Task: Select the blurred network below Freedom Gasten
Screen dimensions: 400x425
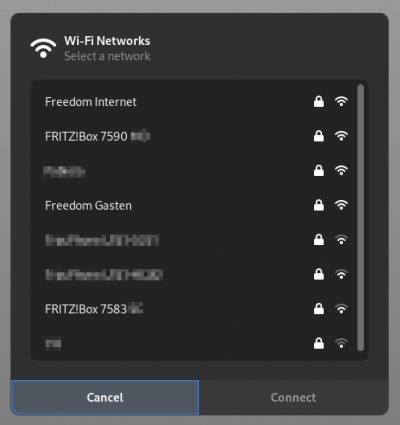Action: [x=194, y=240]
